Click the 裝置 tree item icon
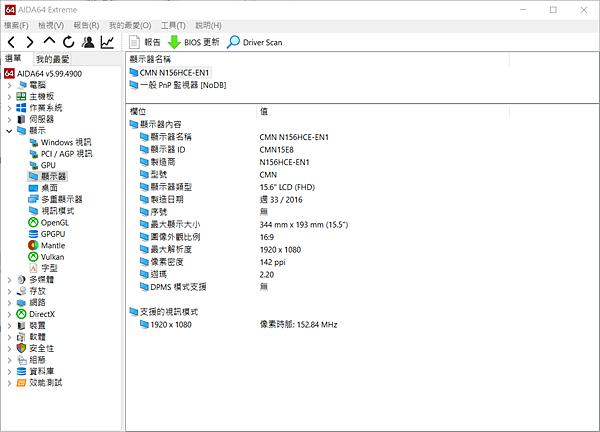600x432 pixels. 21,326
